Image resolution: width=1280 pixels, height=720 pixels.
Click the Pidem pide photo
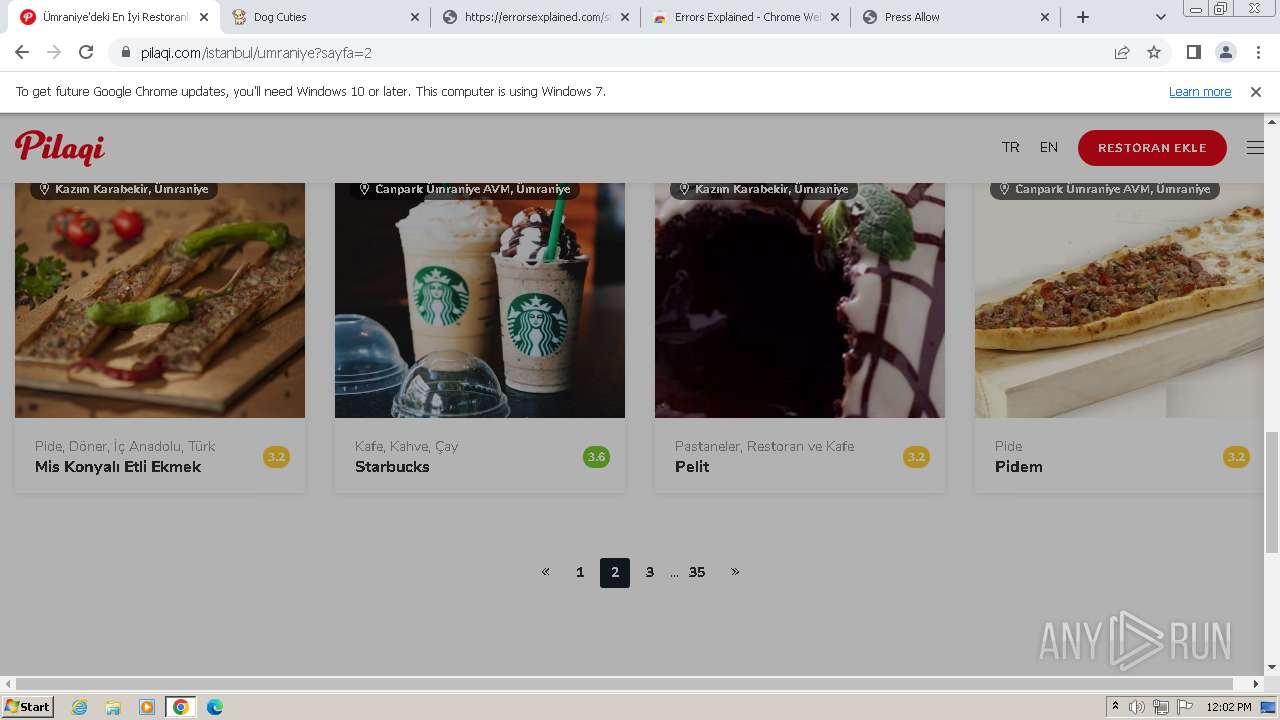pyautogui.click(x=1119, y=300)
